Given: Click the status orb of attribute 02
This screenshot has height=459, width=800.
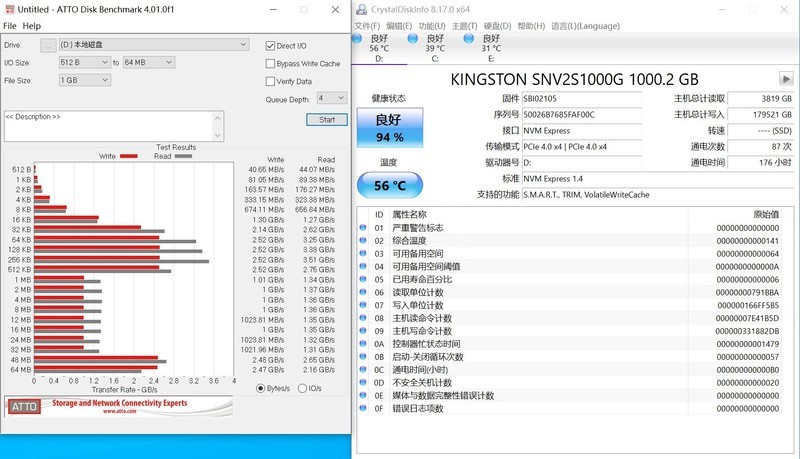Looking at the screenshot, I should pyautogui.click(x=363, y=240).
